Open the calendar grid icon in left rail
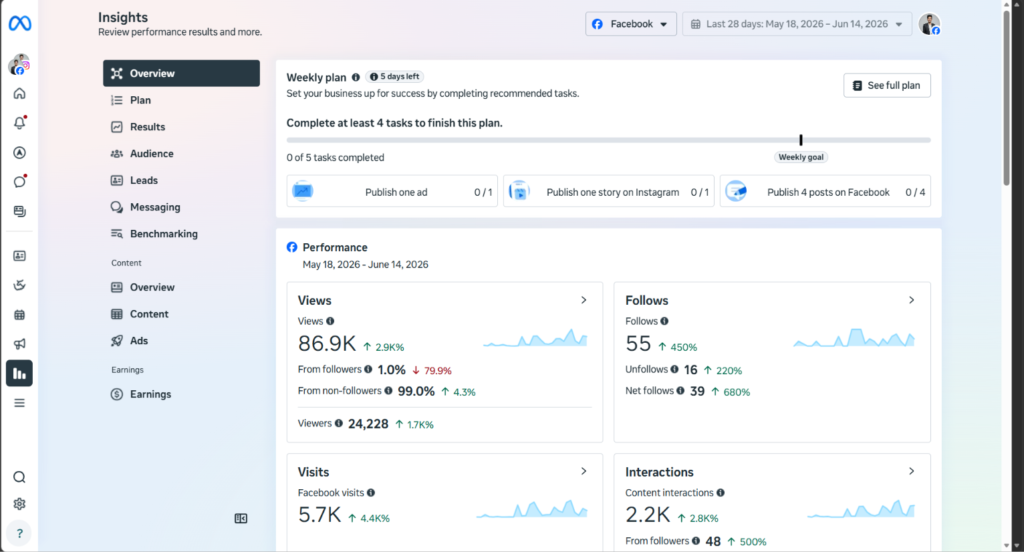 tap(20, 314)
